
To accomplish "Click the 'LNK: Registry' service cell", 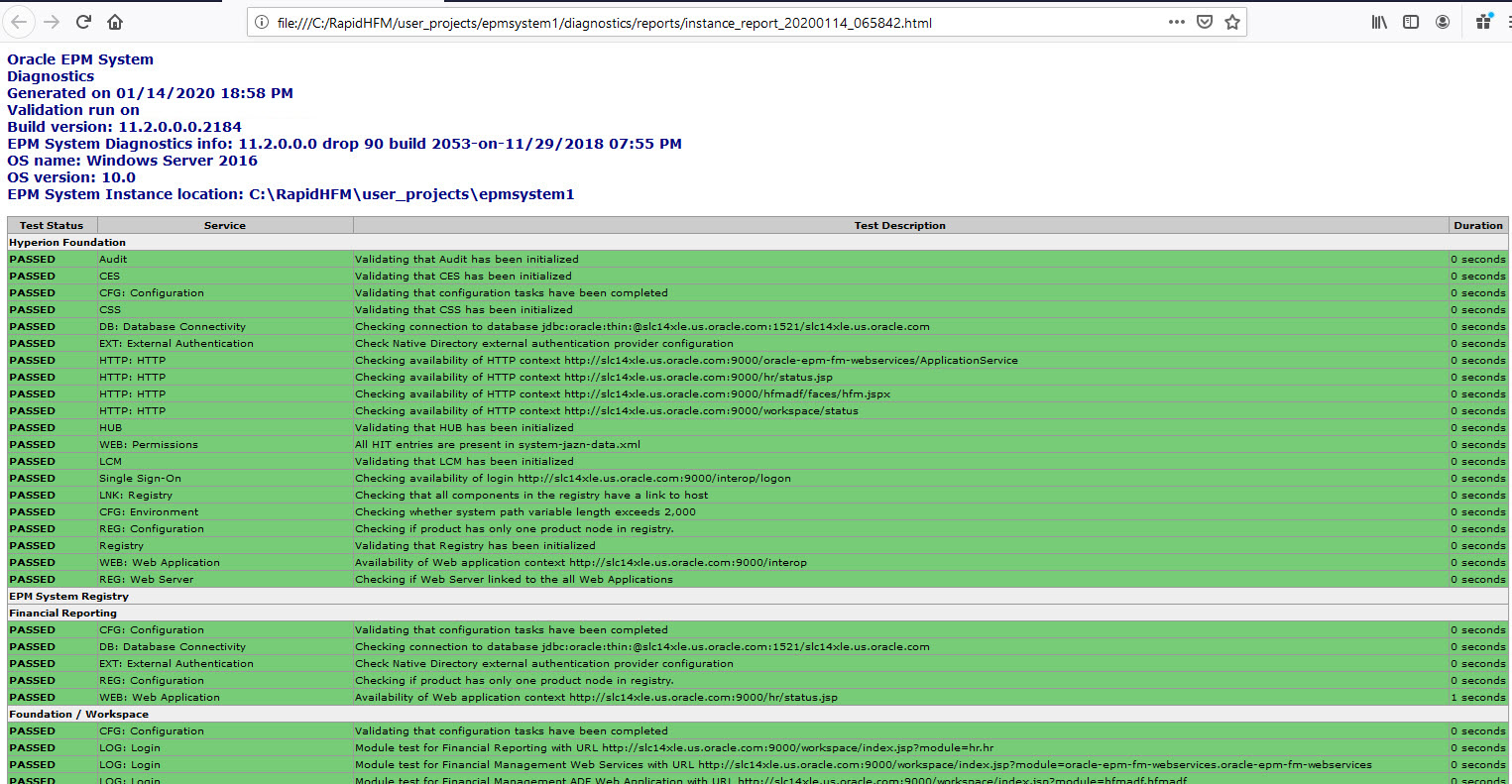I will (x=225, y=495).
